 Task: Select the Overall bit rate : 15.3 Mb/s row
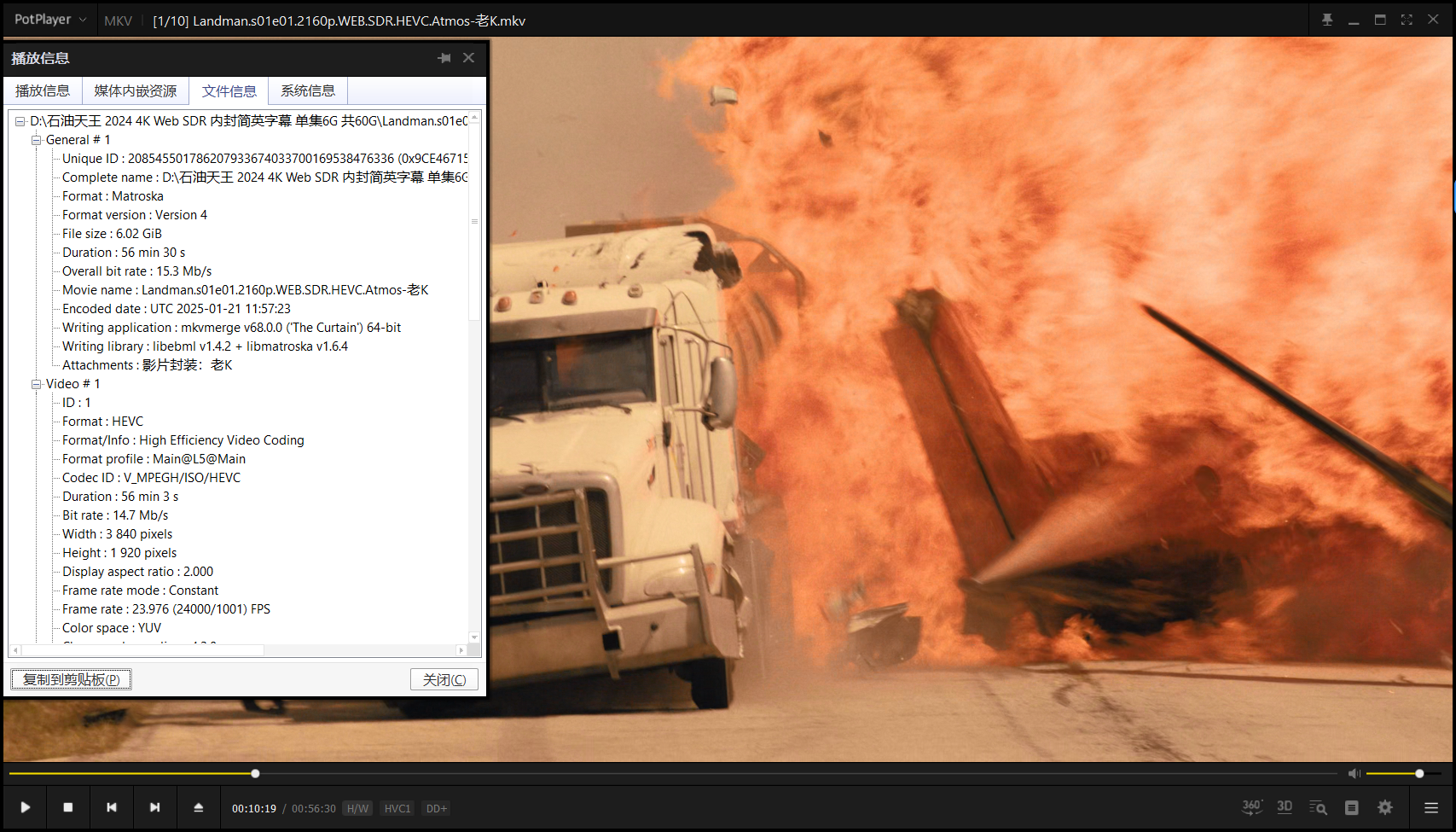point(136,271)
